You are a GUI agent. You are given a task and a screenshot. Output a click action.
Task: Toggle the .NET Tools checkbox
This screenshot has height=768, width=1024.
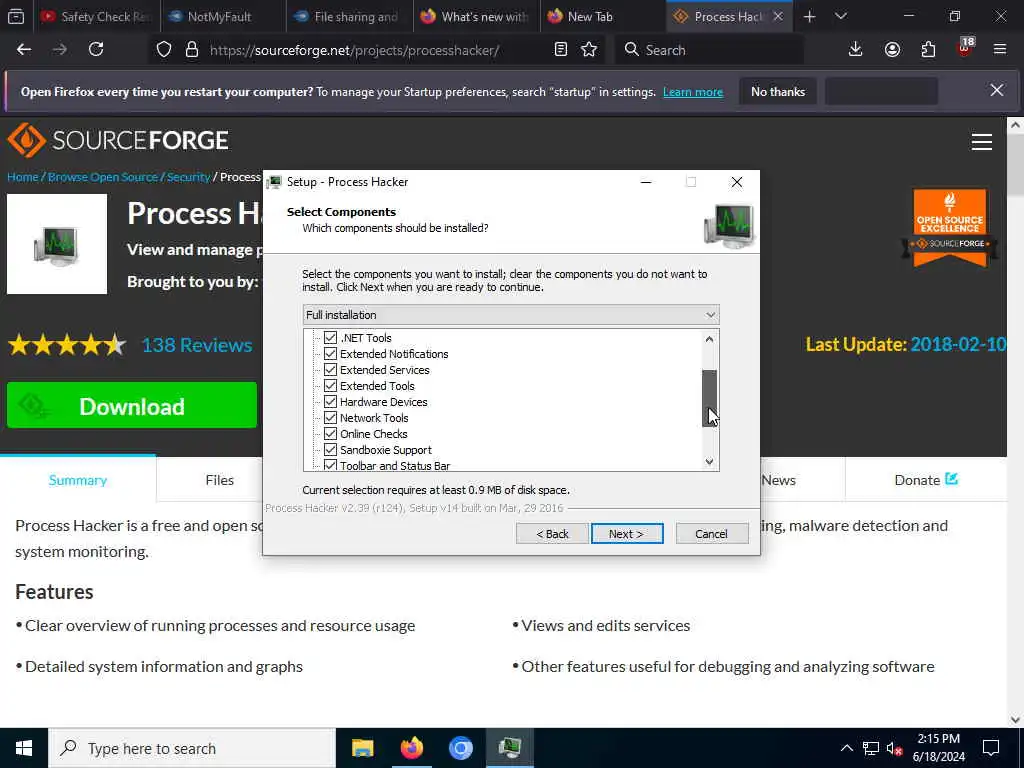tap(330, 338)
